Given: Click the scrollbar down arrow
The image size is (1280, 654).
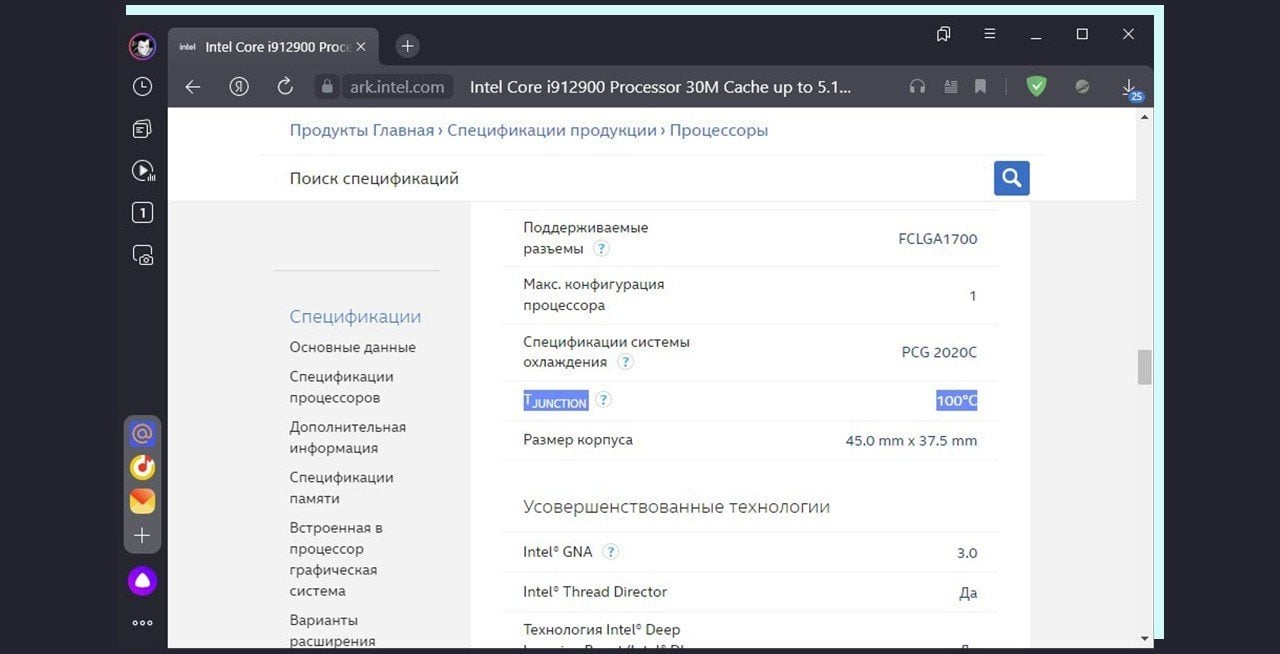Looking at the screenshot, I should 1144,638.
